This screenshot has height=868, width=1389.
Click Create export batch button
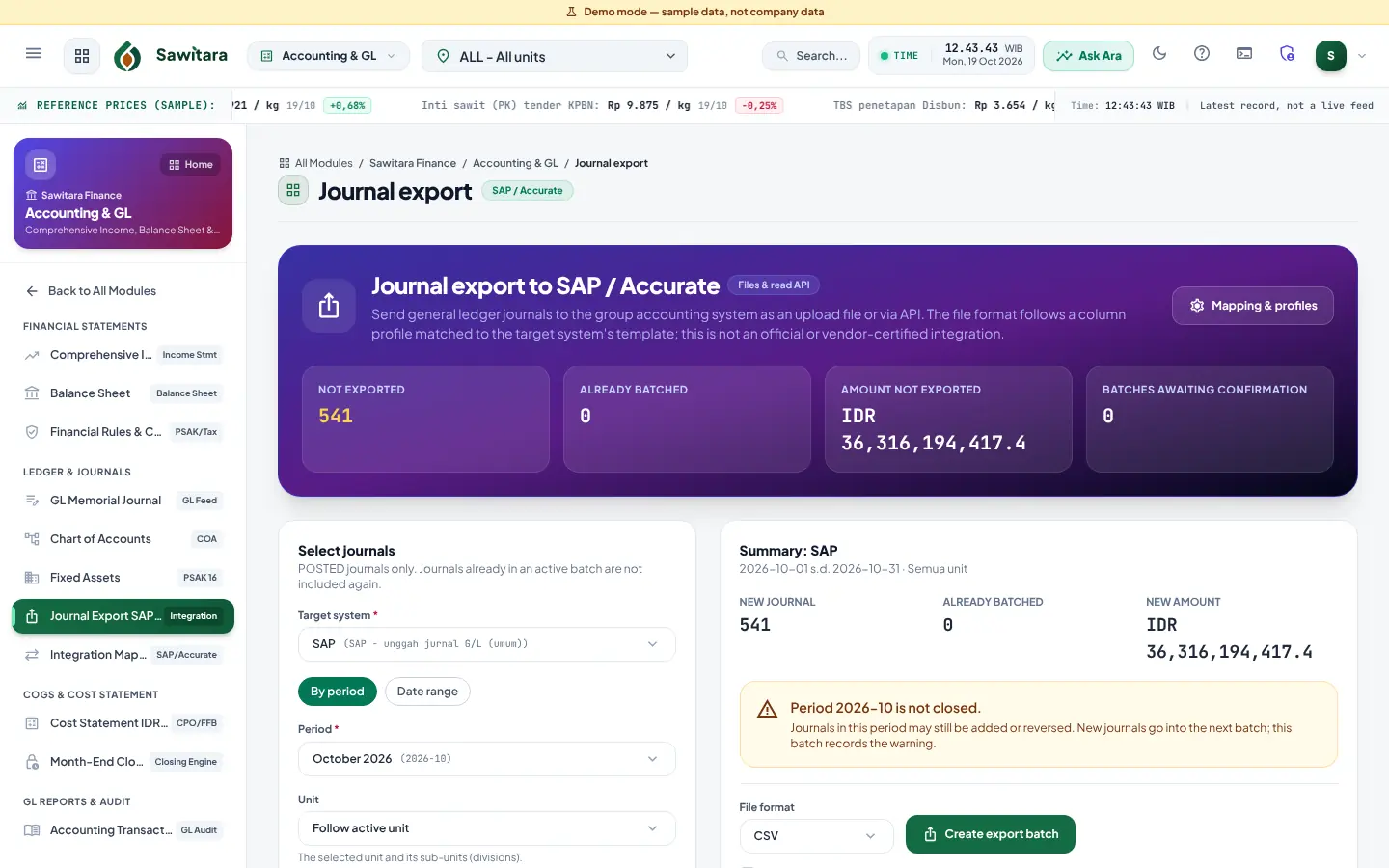point(991,834)
